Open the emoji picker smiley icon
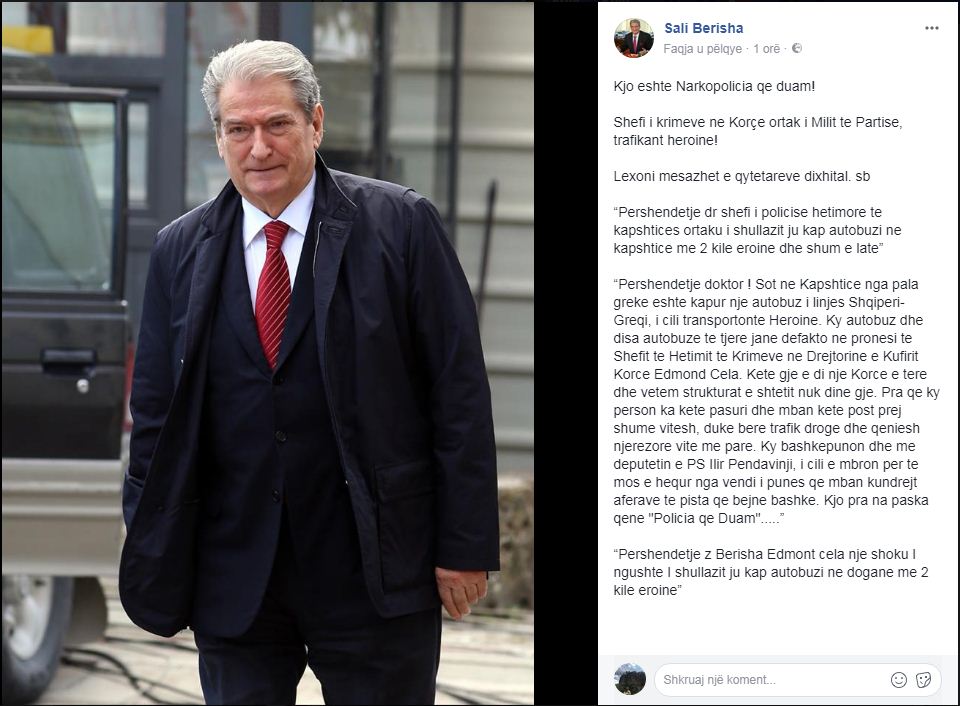This screenshot has width=960, height=706. click(x=898, y=680)
